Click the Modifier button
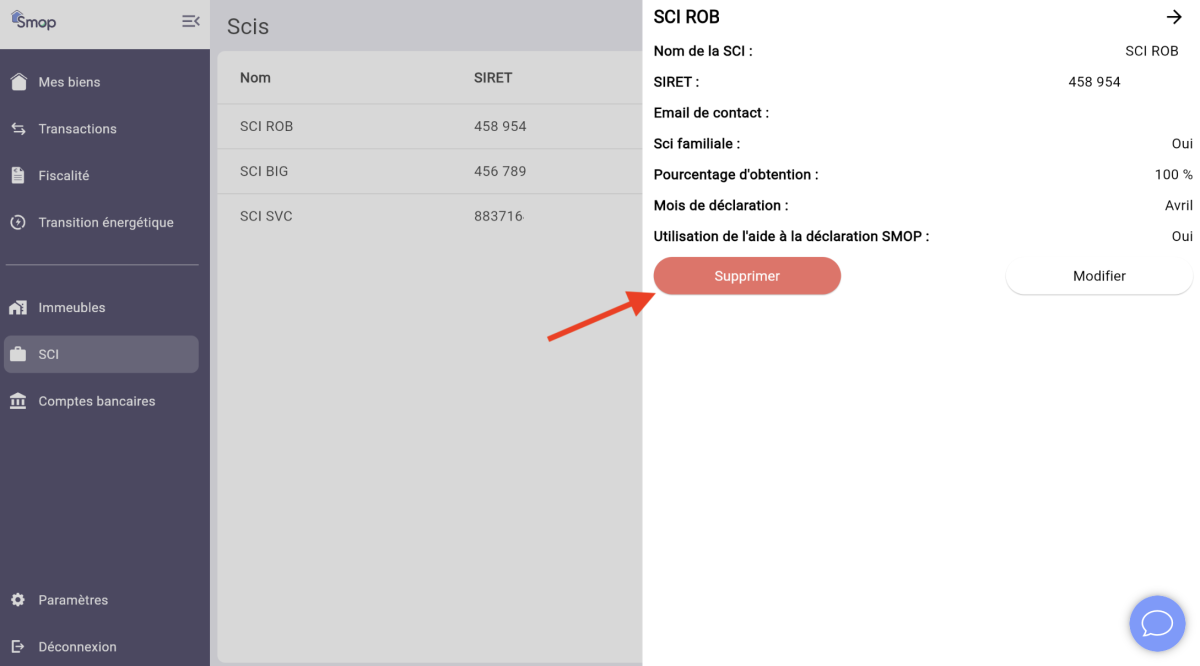 tap(1099, 276)
